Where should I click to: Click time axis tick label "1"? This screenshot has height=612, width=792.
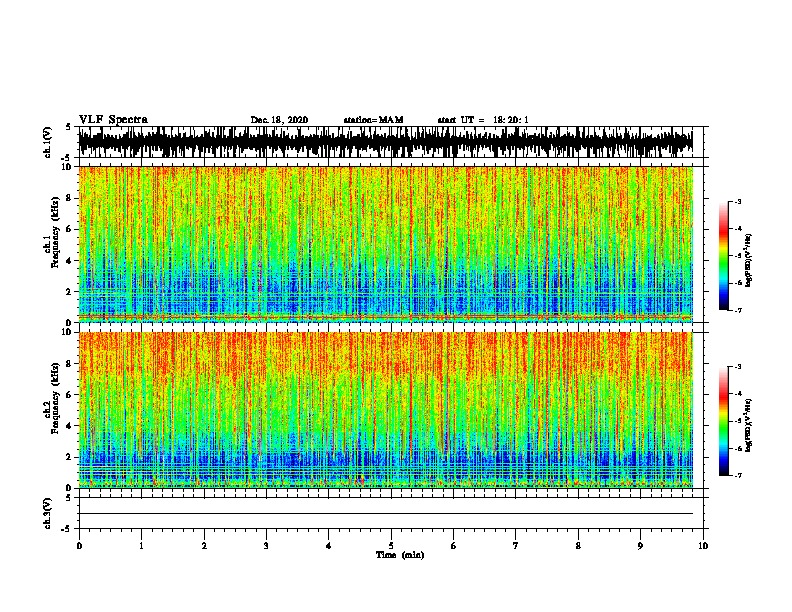coord(141,546)
